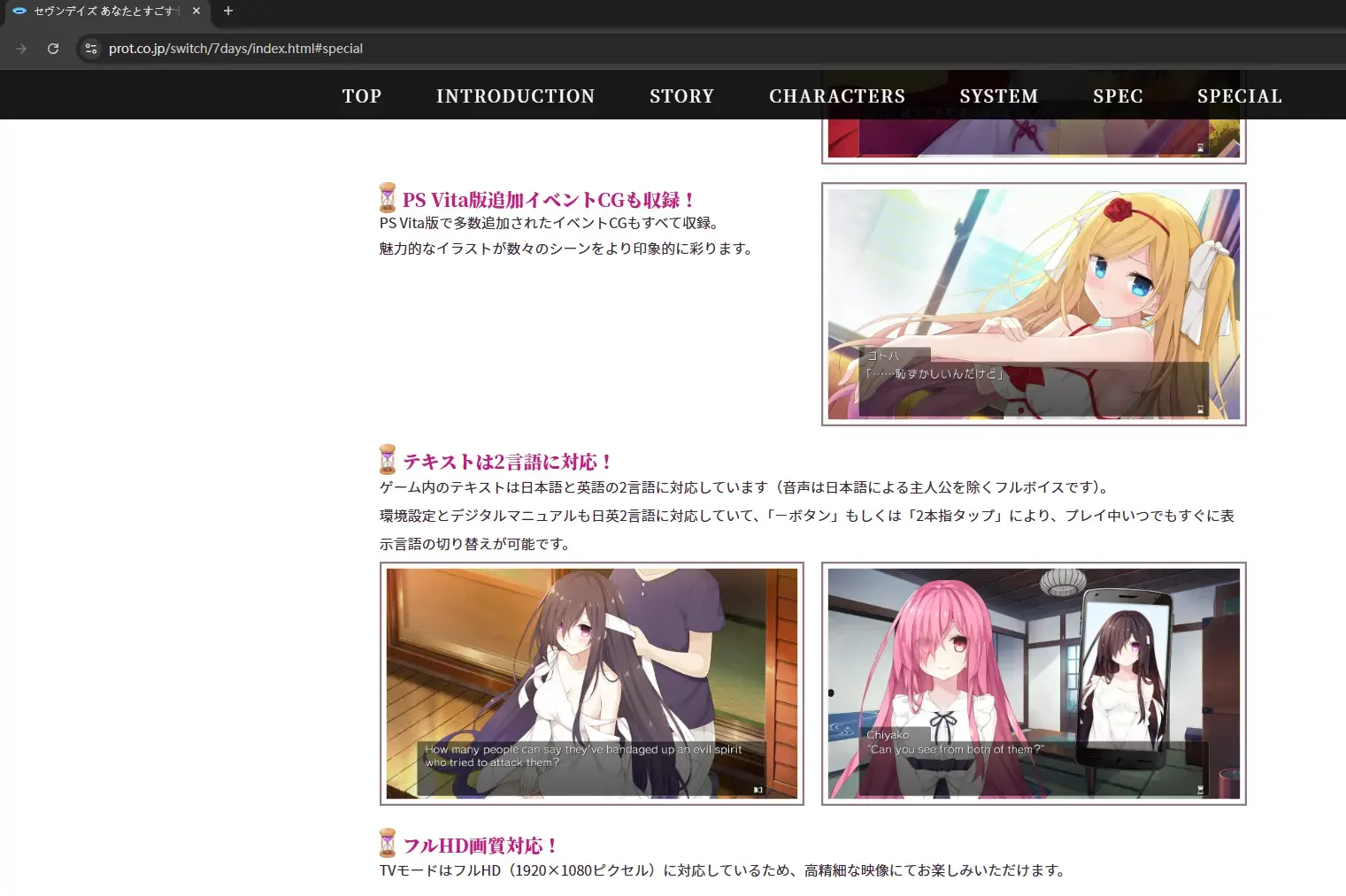Click the tab favicon for セブンデイズ

(x=19, y=11)
